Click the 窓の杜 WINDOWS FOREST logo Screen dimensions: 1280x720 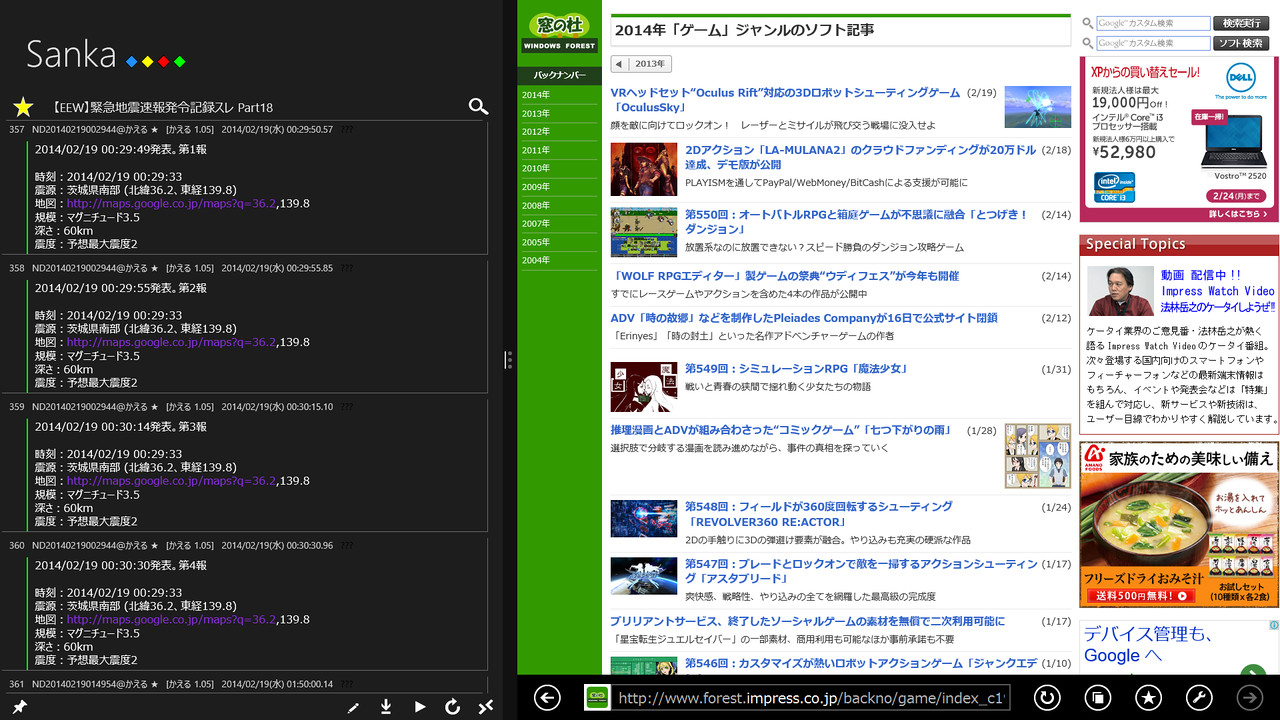tap(559, 33)
